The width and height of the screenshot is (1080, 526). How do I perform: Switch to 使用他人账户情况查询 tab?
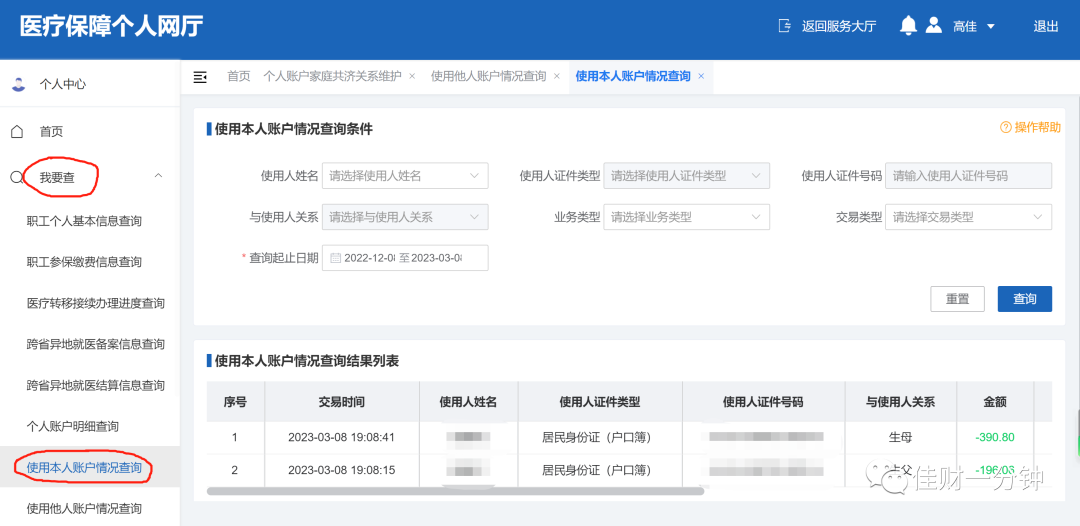(488, 76)
